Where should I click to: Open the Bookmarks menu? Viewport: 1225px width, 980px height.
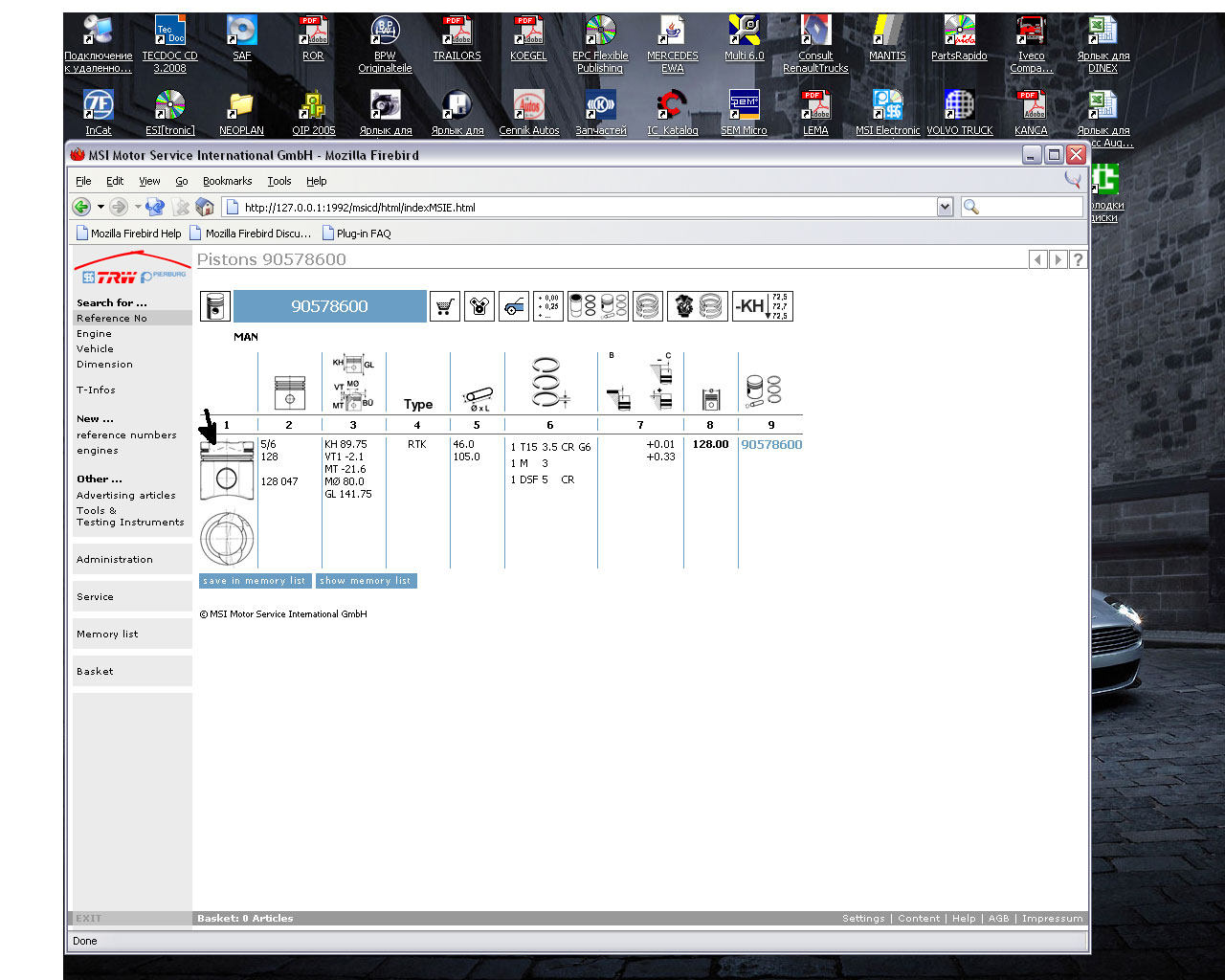click(x=227, y=181)
